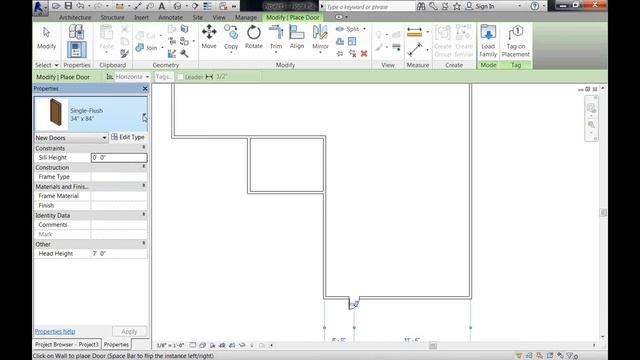Open the Manage ribbon tab
This screenshot has height=360, width=640.
pos(246,18)
